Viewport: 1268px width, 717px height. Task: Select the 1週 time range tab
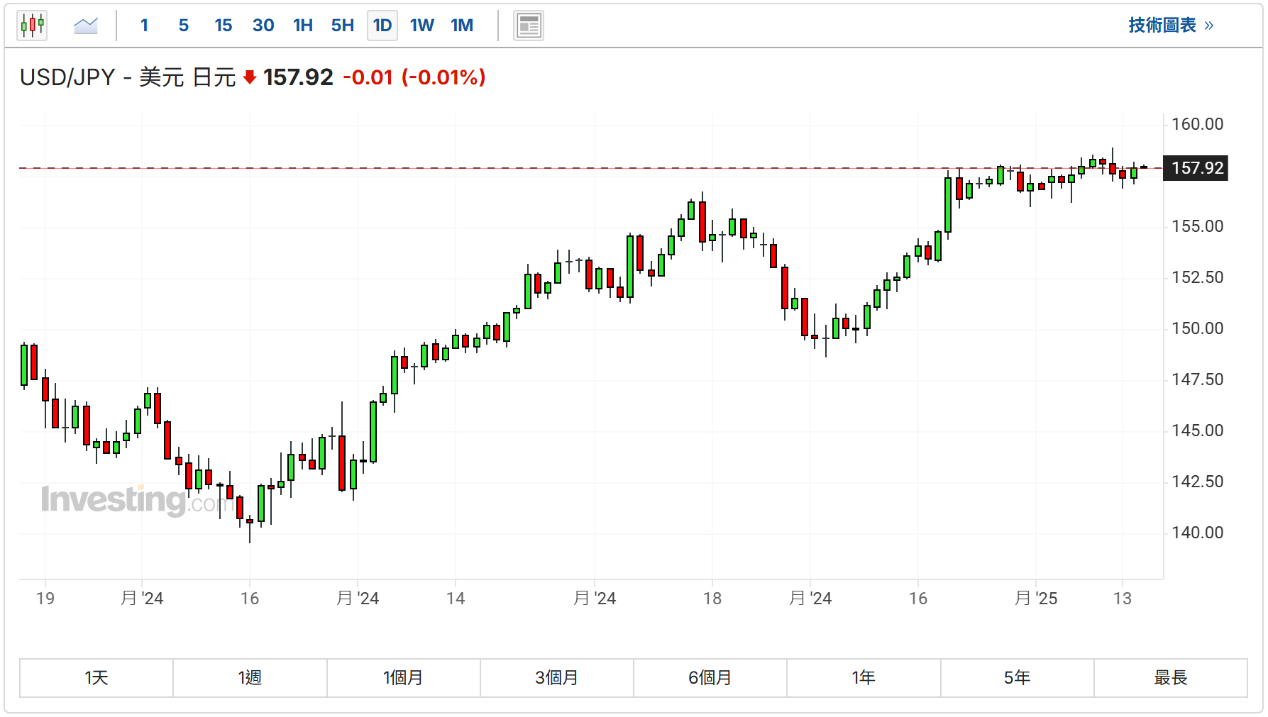pyautogui.click(x=250, y=678)
